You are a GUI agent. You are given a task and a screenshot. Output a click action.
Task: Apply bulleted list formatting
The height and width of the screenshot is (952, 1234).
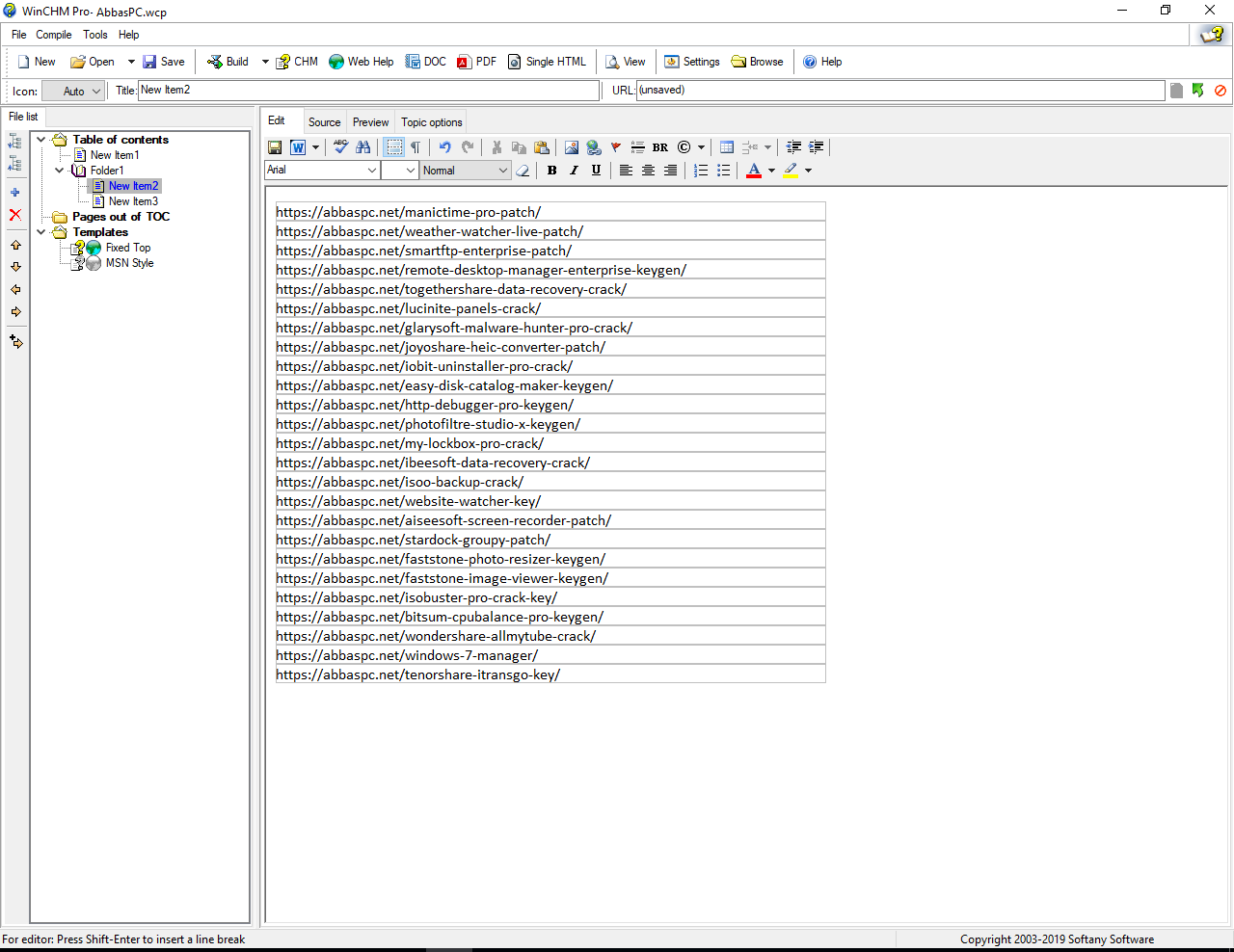[x=723, y=171]
